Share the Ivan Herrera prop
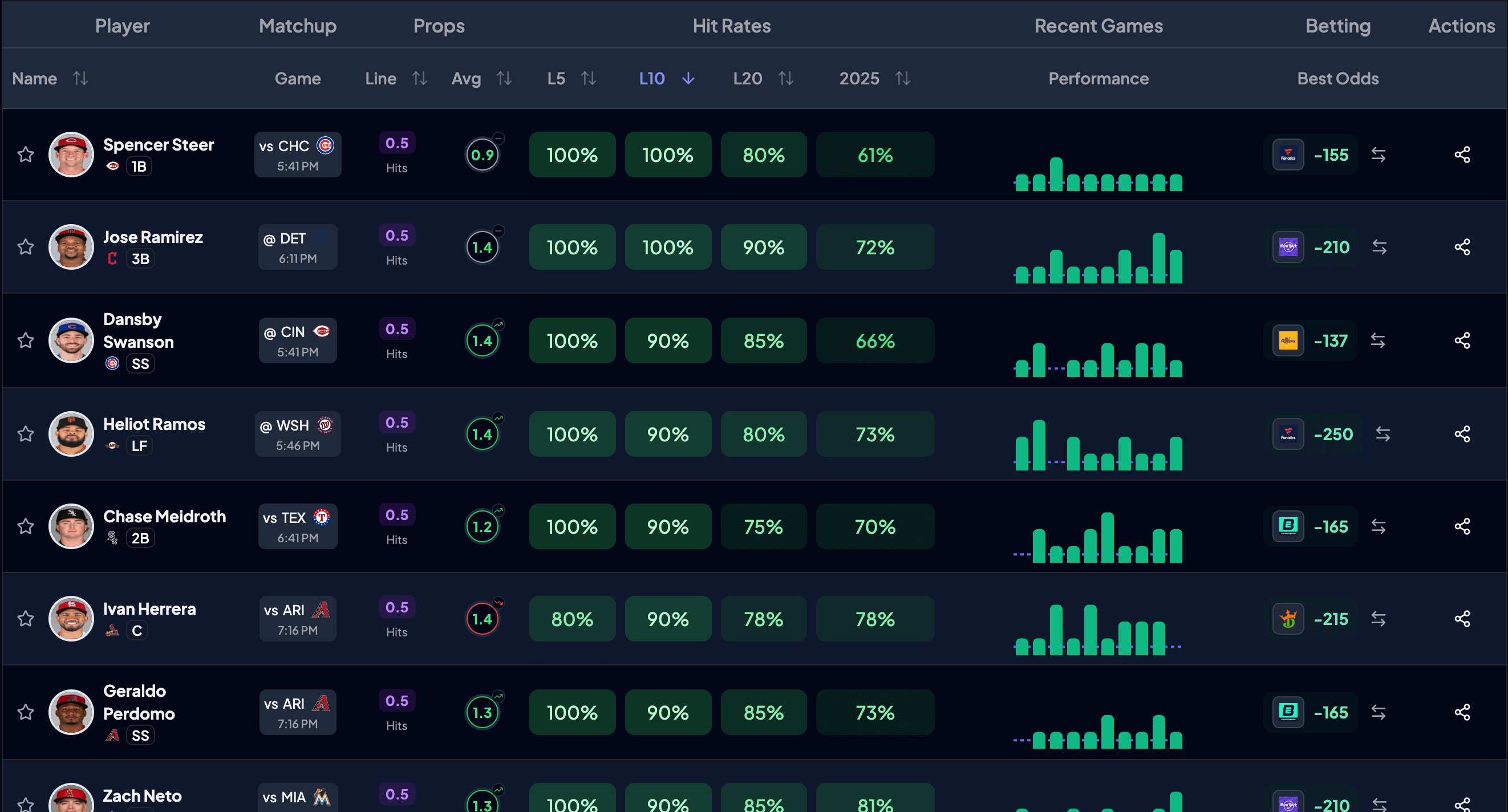 tap(1462, 619)
